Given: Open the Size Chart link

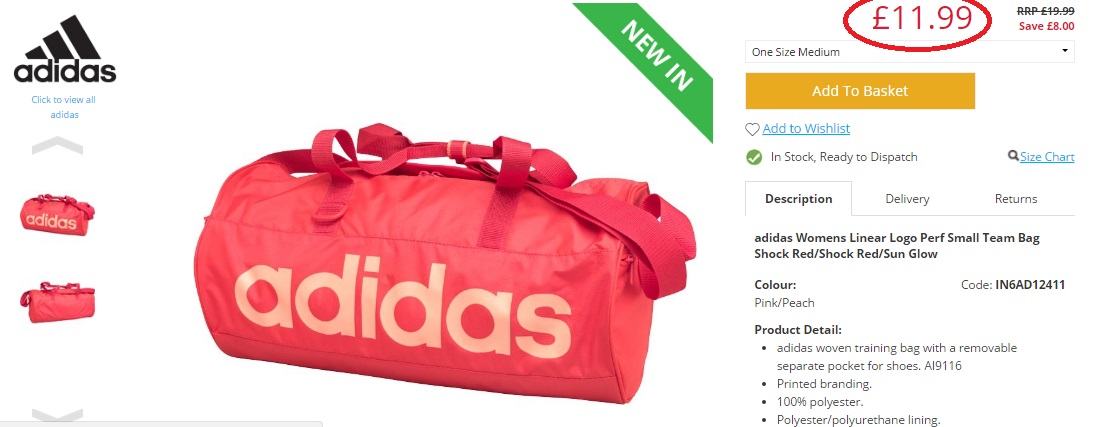Looking at the screenshot, I should 1047,157.
